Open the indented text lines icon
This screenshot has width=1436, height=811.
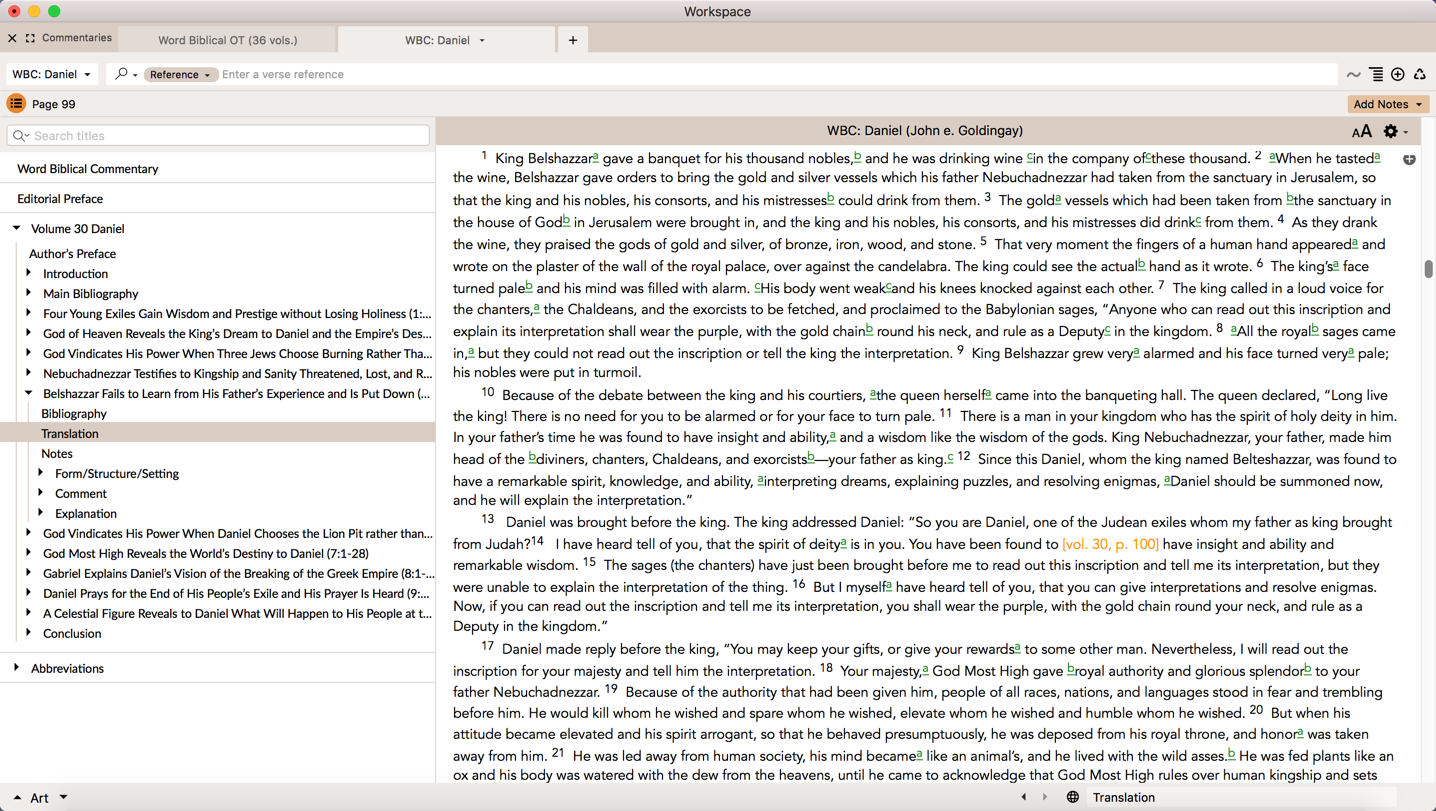pyautogui.click(x=1376, y=75)
